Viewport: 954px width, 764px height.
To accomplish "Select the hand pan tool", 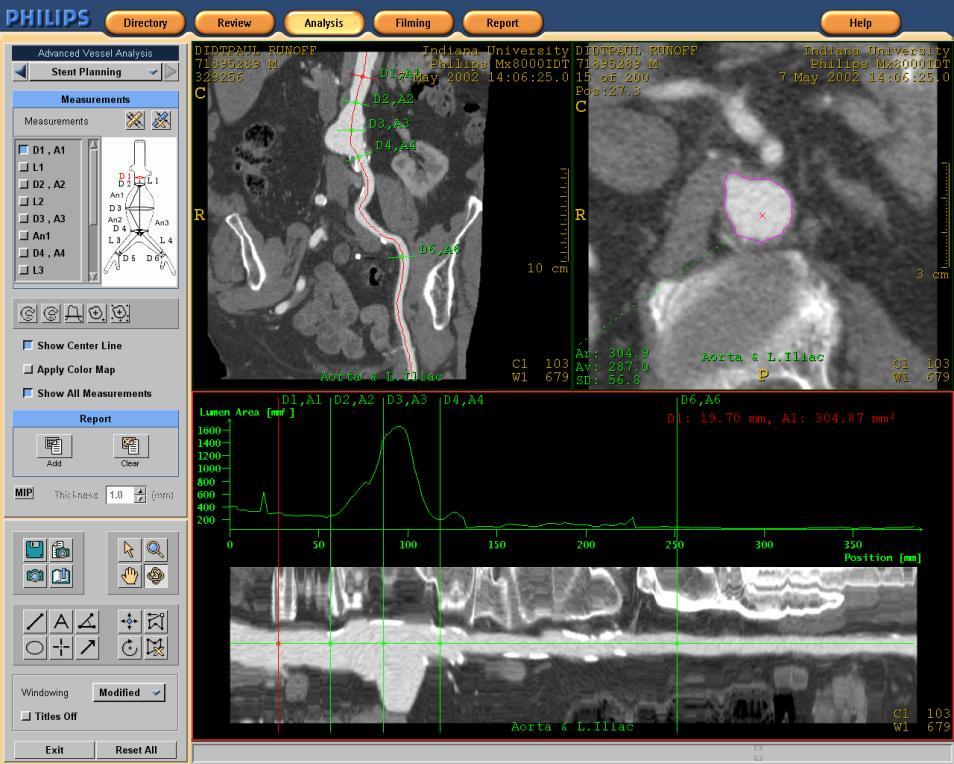I will click(129, 575).
